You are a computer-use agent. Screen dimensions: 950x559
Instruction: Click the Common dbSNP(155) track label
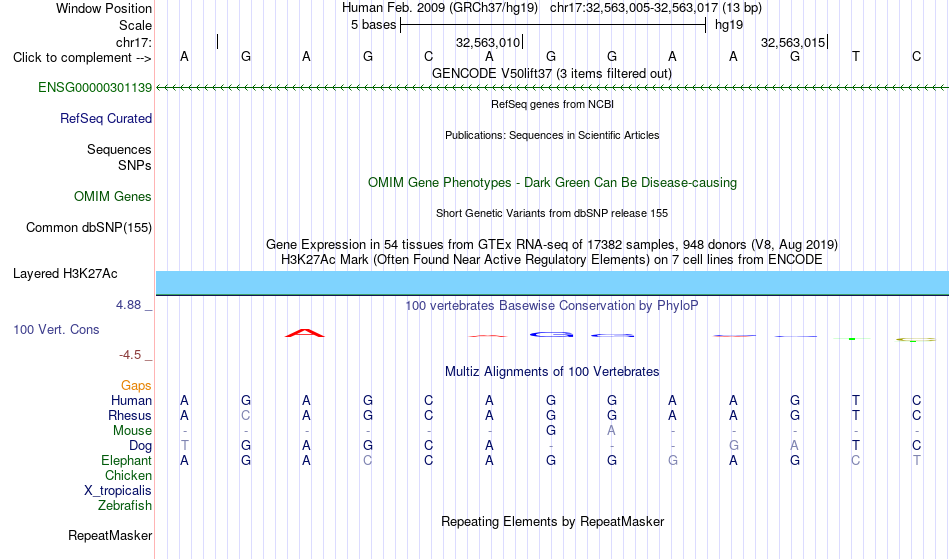click(88, 227)
